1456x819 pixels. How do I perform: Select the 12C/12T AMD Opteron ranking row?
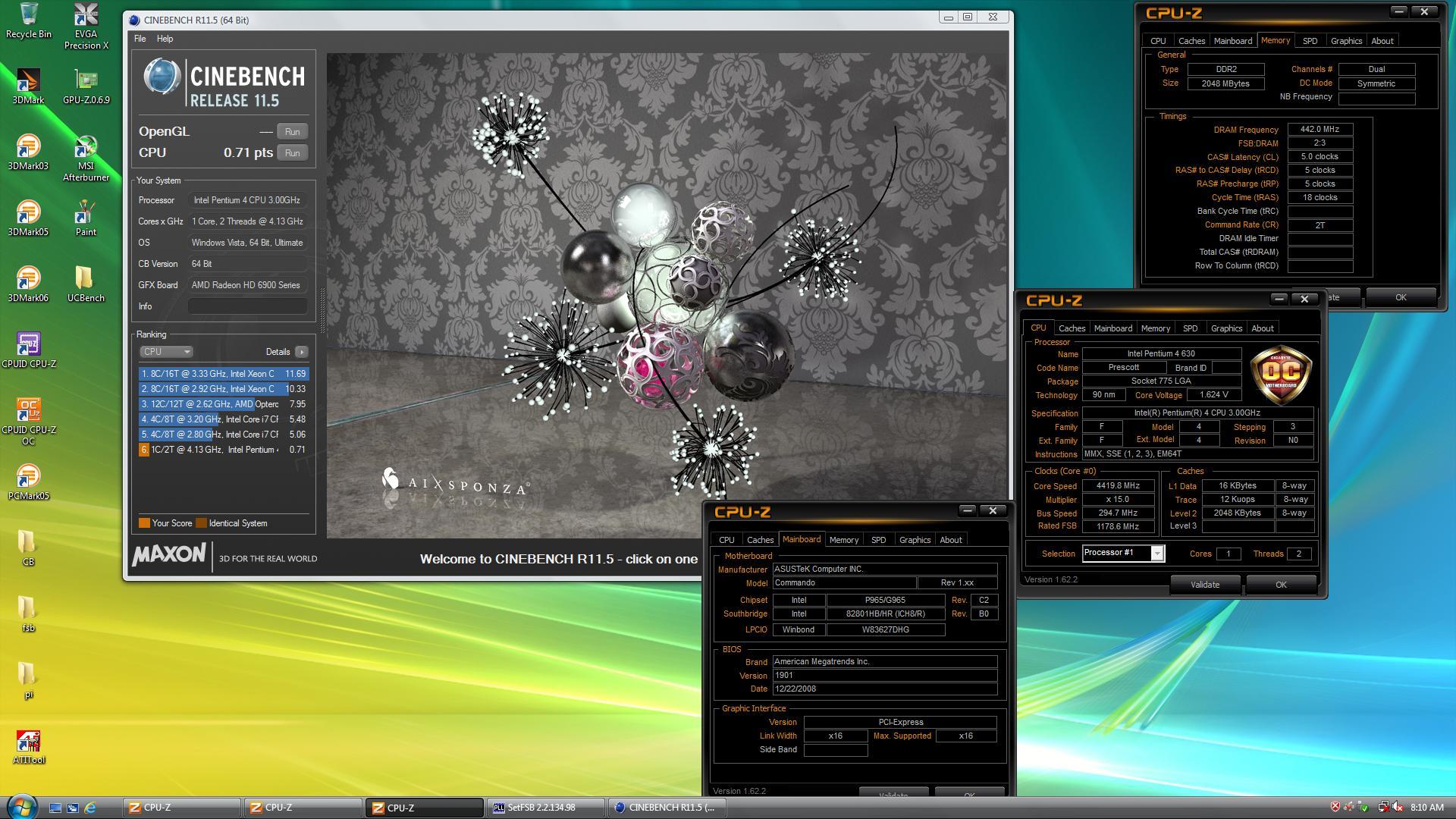223,404
